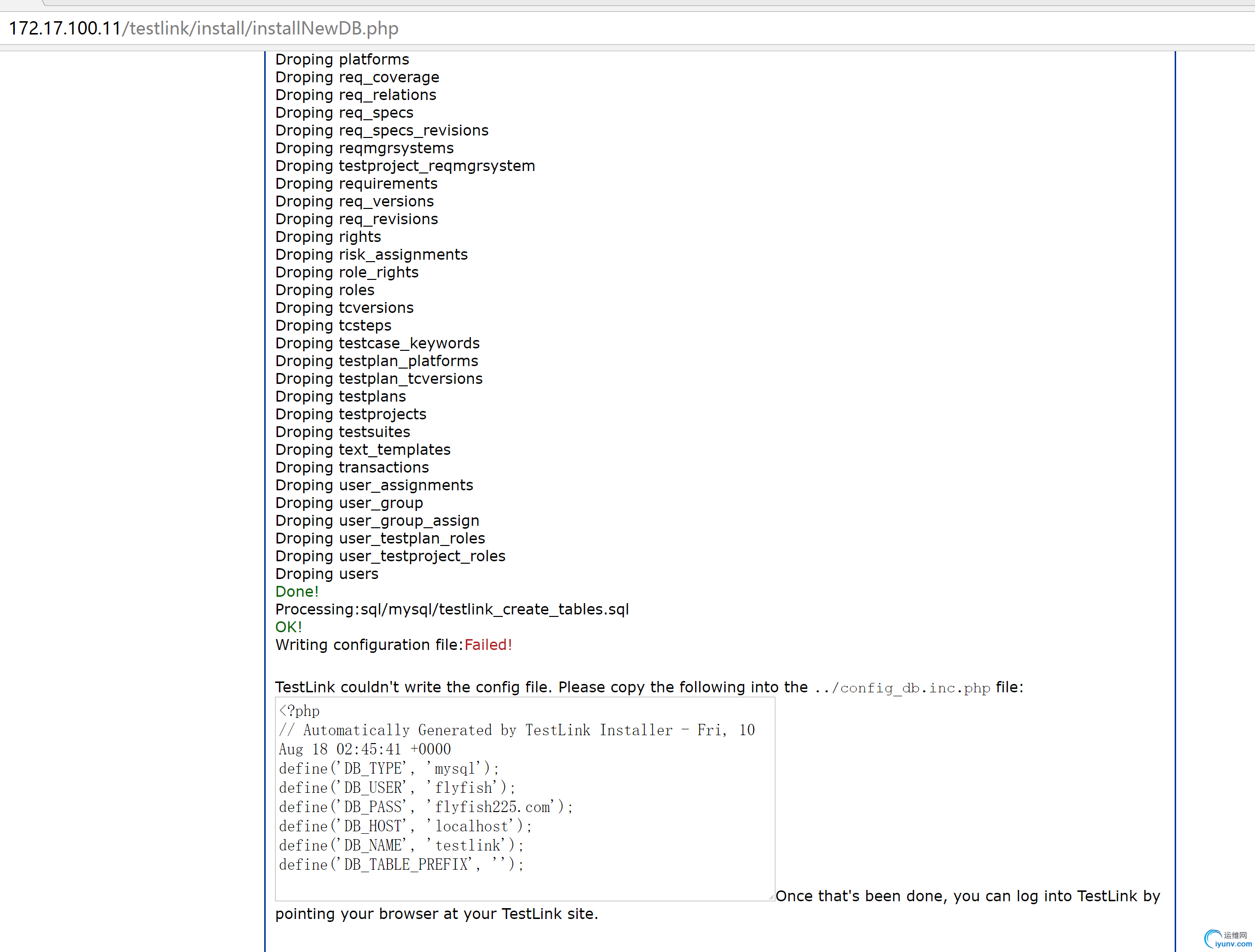Click the 'Droping rights' line
1255x952 pixels.
point(328,237)
